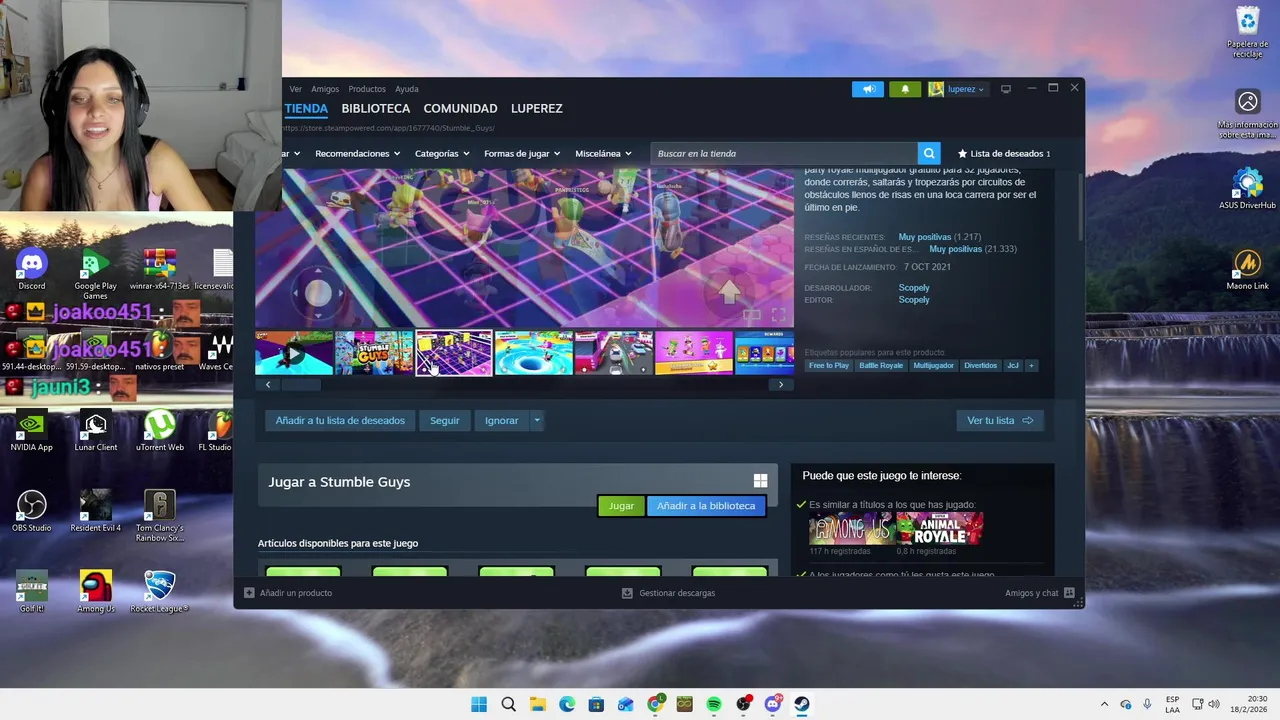Open Steam notifications bell
Screen dimensions: 1280x720
(x=905, y=89)
